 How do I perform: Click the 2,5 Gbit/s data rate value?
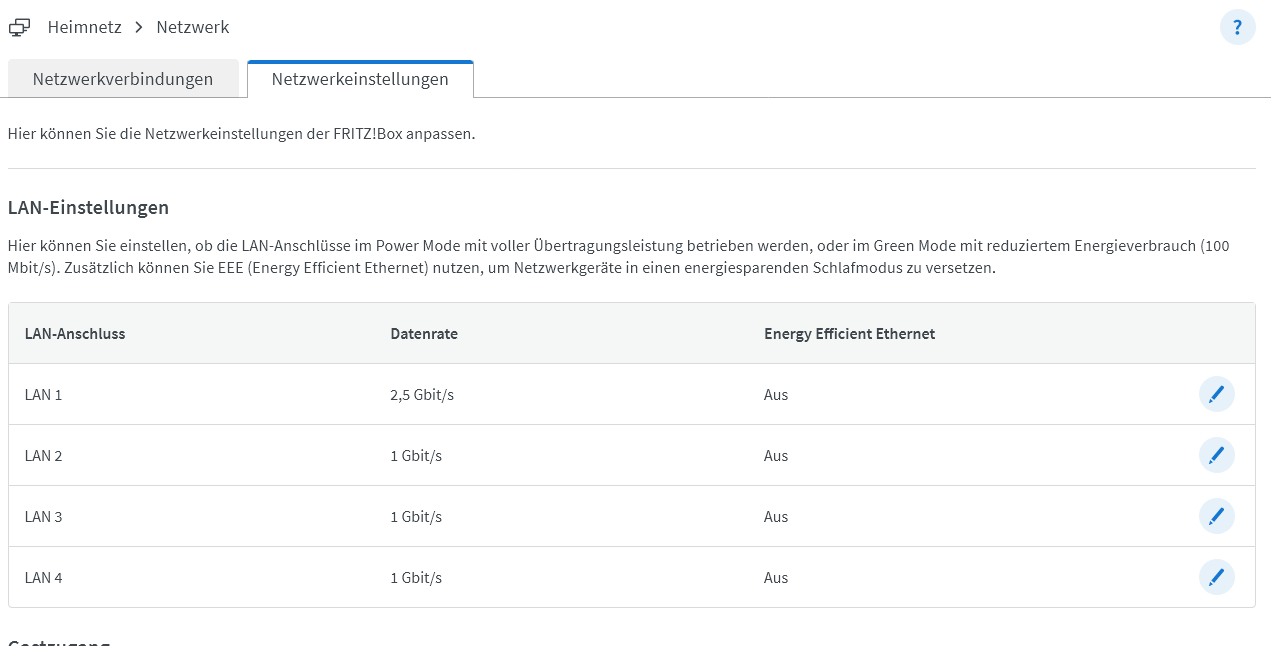tap(422, 395)
